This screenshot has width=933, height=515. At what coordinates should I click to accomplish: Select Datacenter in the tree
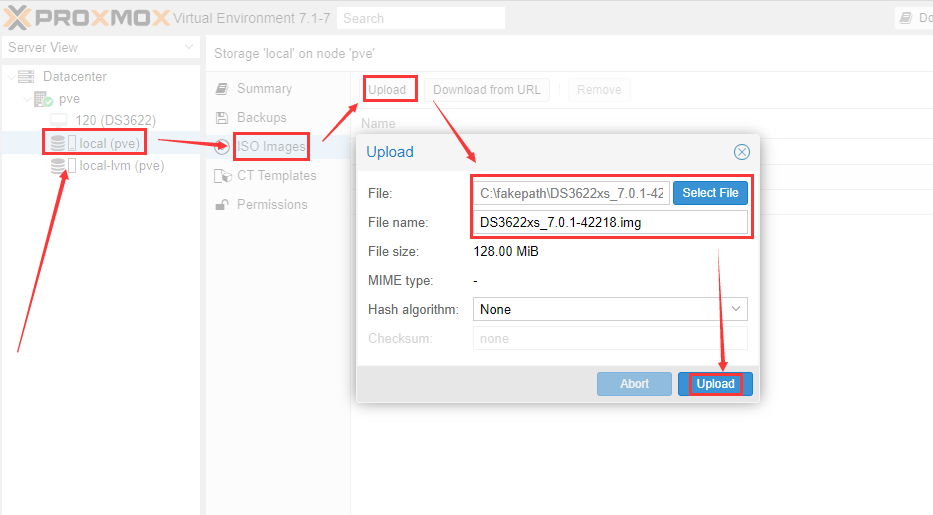74,77
